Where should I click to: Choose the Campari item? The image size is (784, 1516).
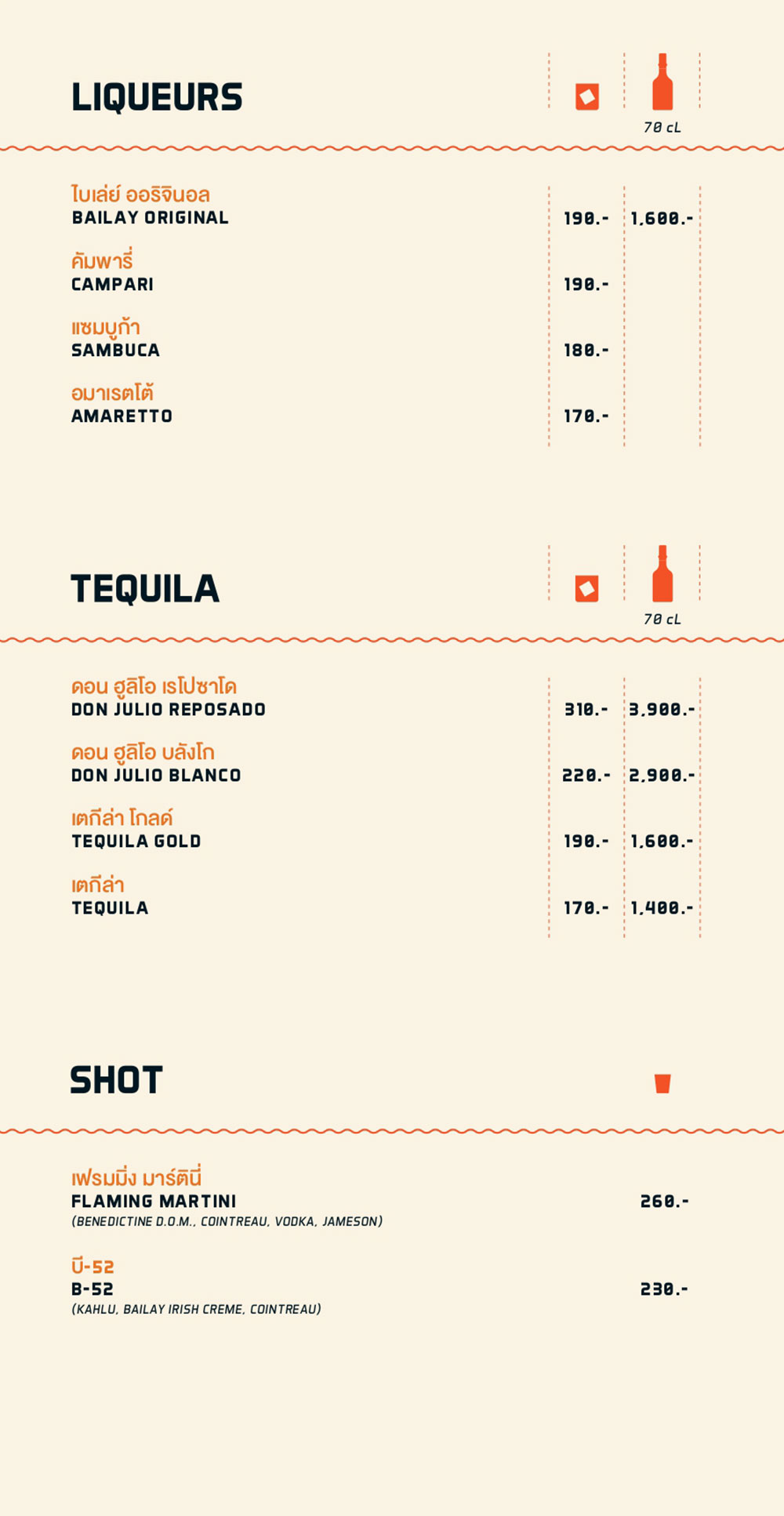pyautogui.click(x=112, y=272)
